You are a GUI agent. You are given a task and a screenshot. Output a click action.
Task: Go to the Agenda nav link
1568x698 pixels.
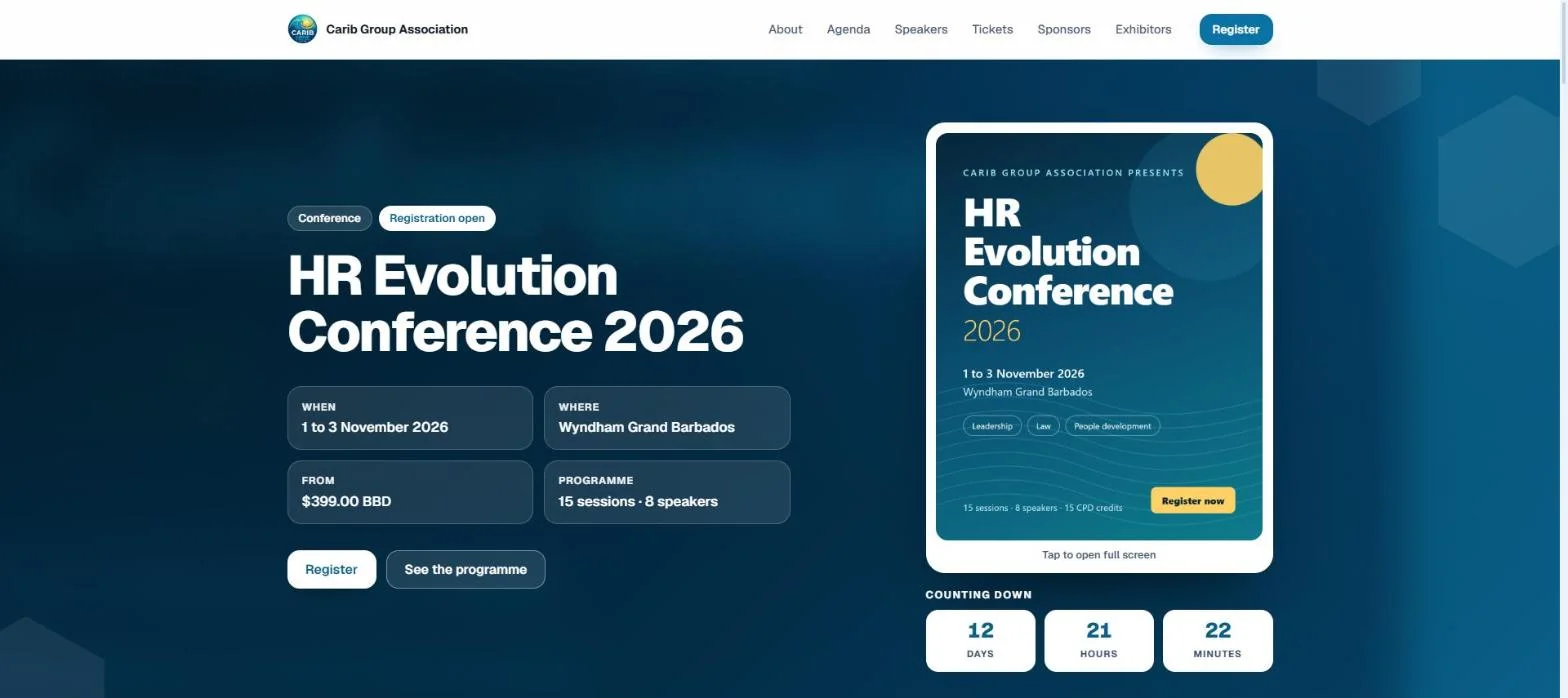pyautogui.click(x=848, y=29)
